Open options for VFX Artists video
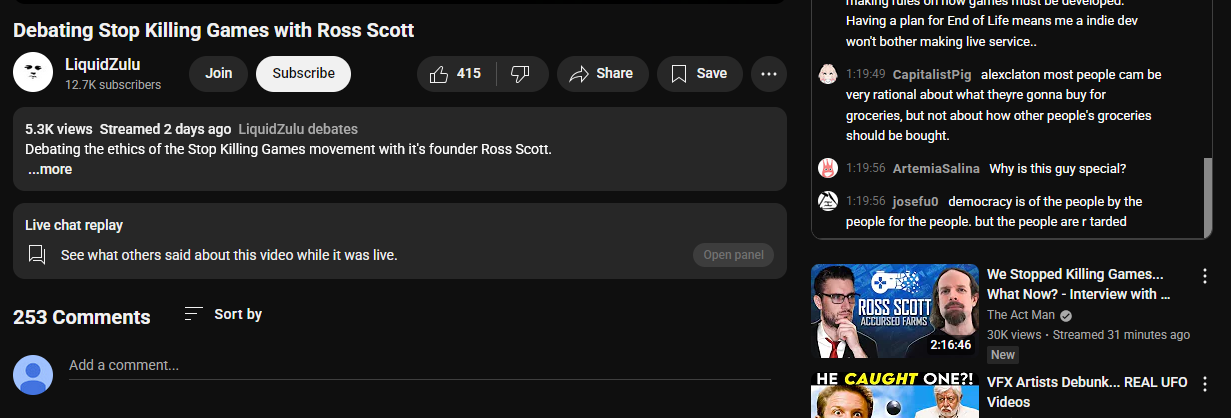This screenshot has width=1231, height=418. point(1205,383)
